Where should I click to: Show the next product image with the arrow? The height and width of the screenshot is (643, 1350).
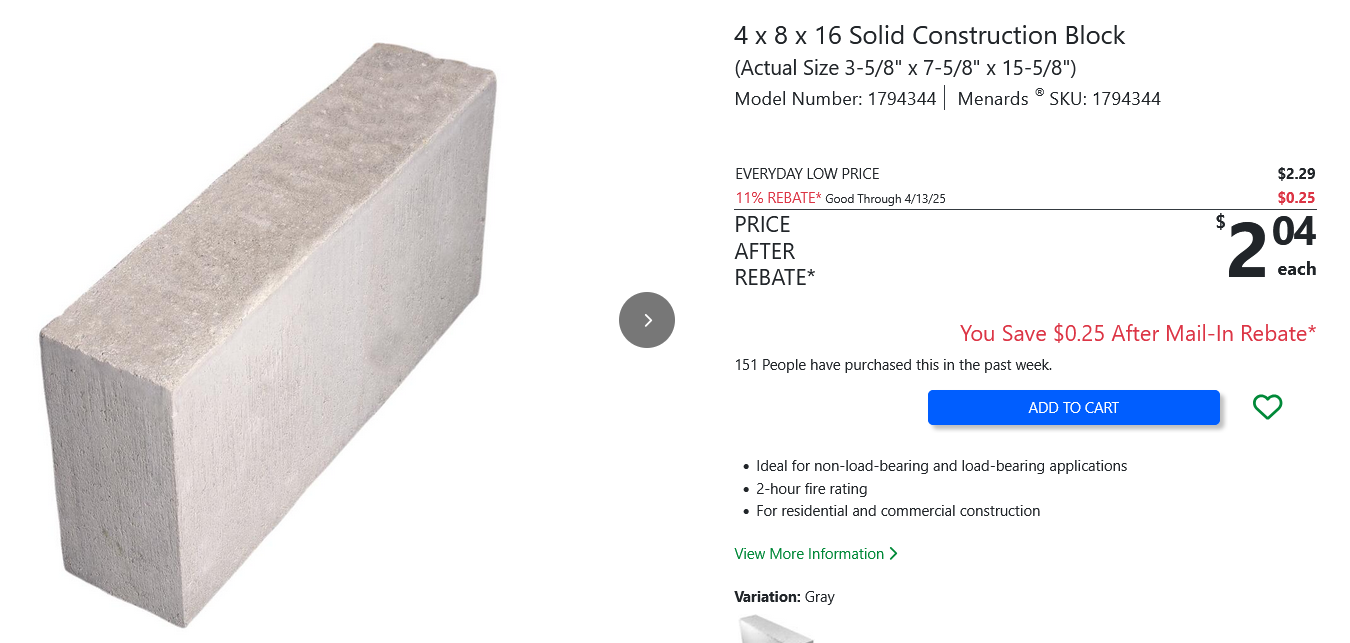647,320
